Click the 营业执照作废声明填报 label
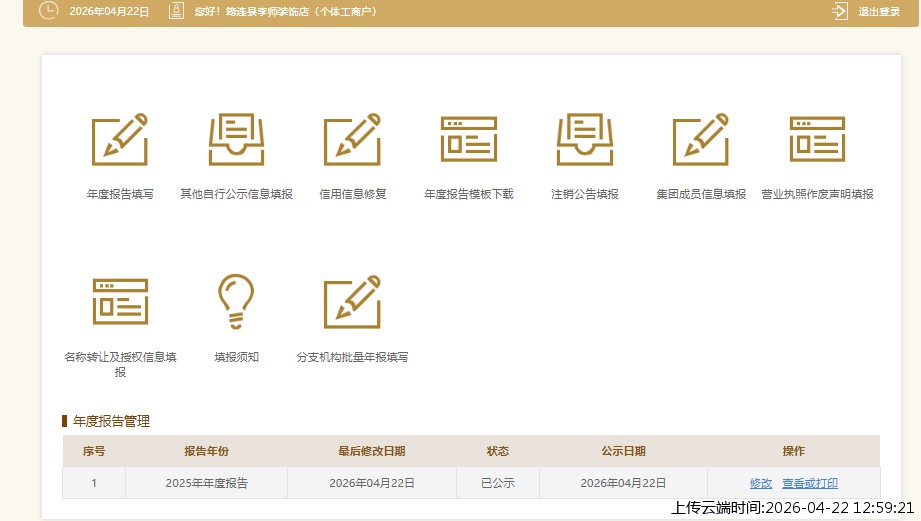This screenshot has height=521, width=921. point(817,194)
